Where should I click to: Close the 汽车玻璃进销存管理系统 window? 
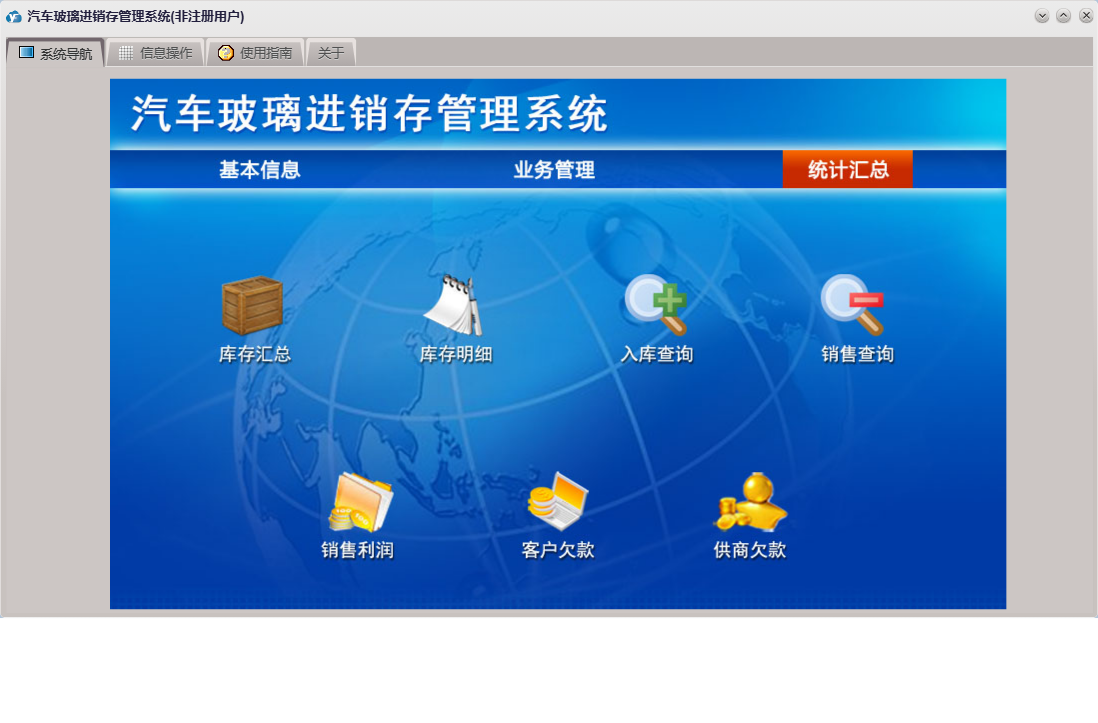(x=1086, y=16)
